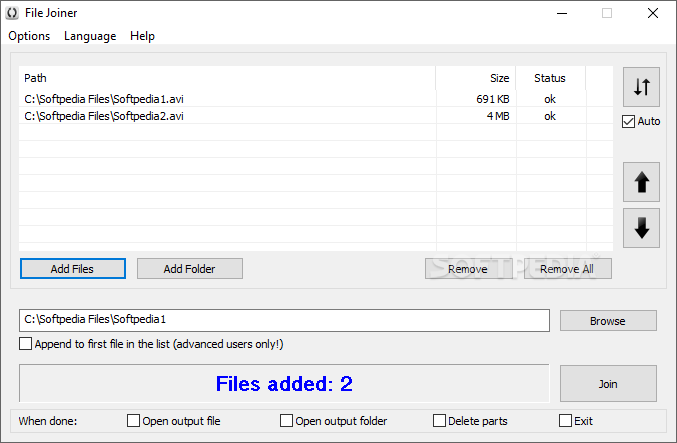Move selected file up with arrow button
Screen dimensions: 677x443
coord(641,182)
